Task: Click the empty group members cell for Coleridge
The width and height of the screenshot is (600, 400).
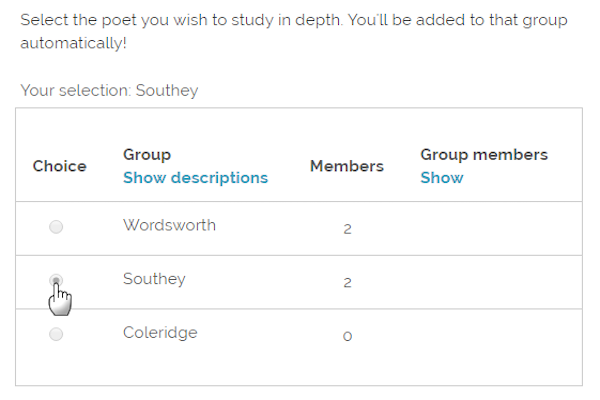Action: pyautogui.click(x=496, y=336)
